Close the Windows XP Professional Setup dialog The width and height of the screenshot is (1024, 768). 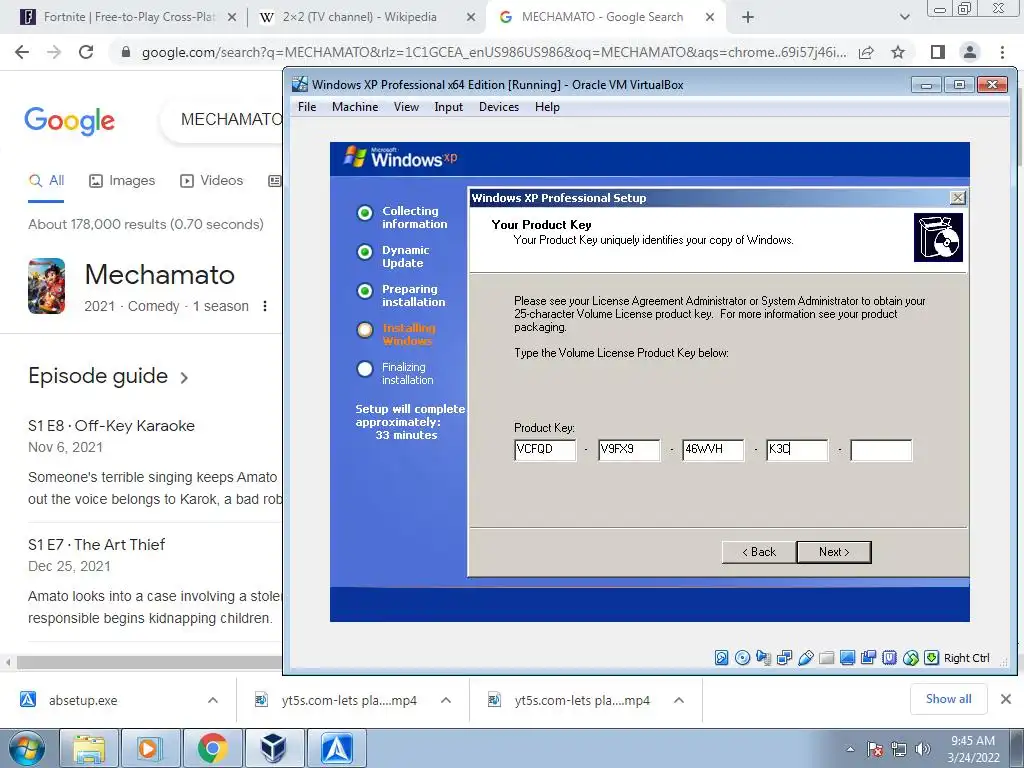pyautogui.click(x=957, y=198)
